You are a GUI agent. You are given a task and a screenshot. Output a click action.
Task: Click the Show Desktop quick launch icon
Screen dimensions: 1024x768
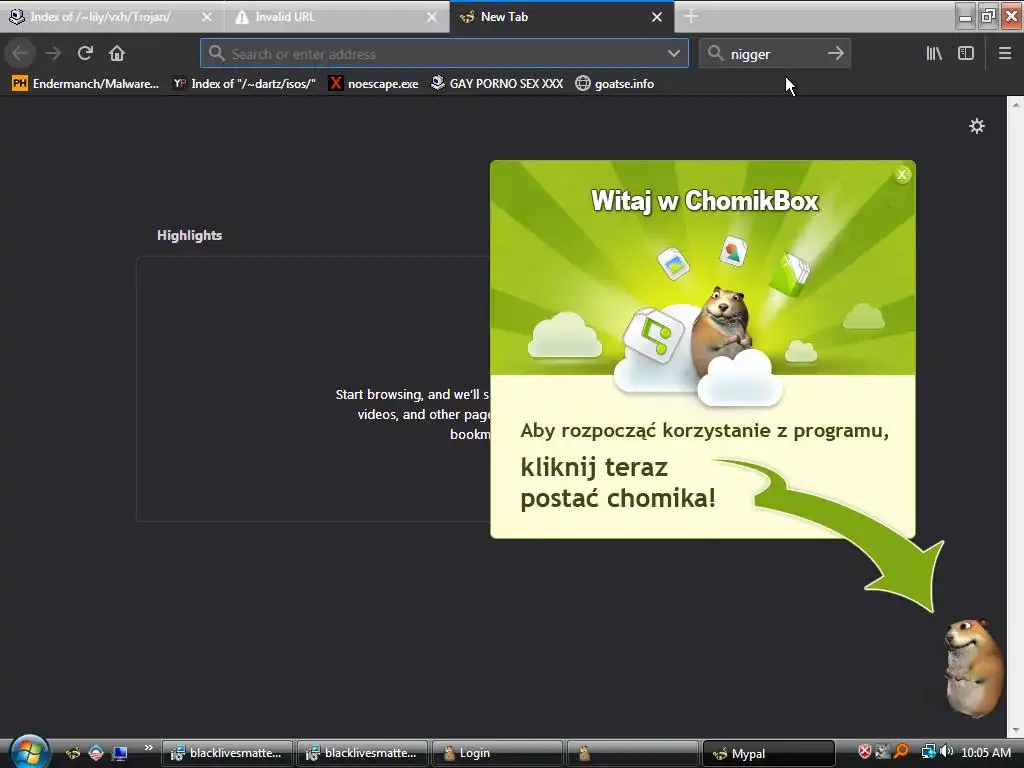(119, 753)
